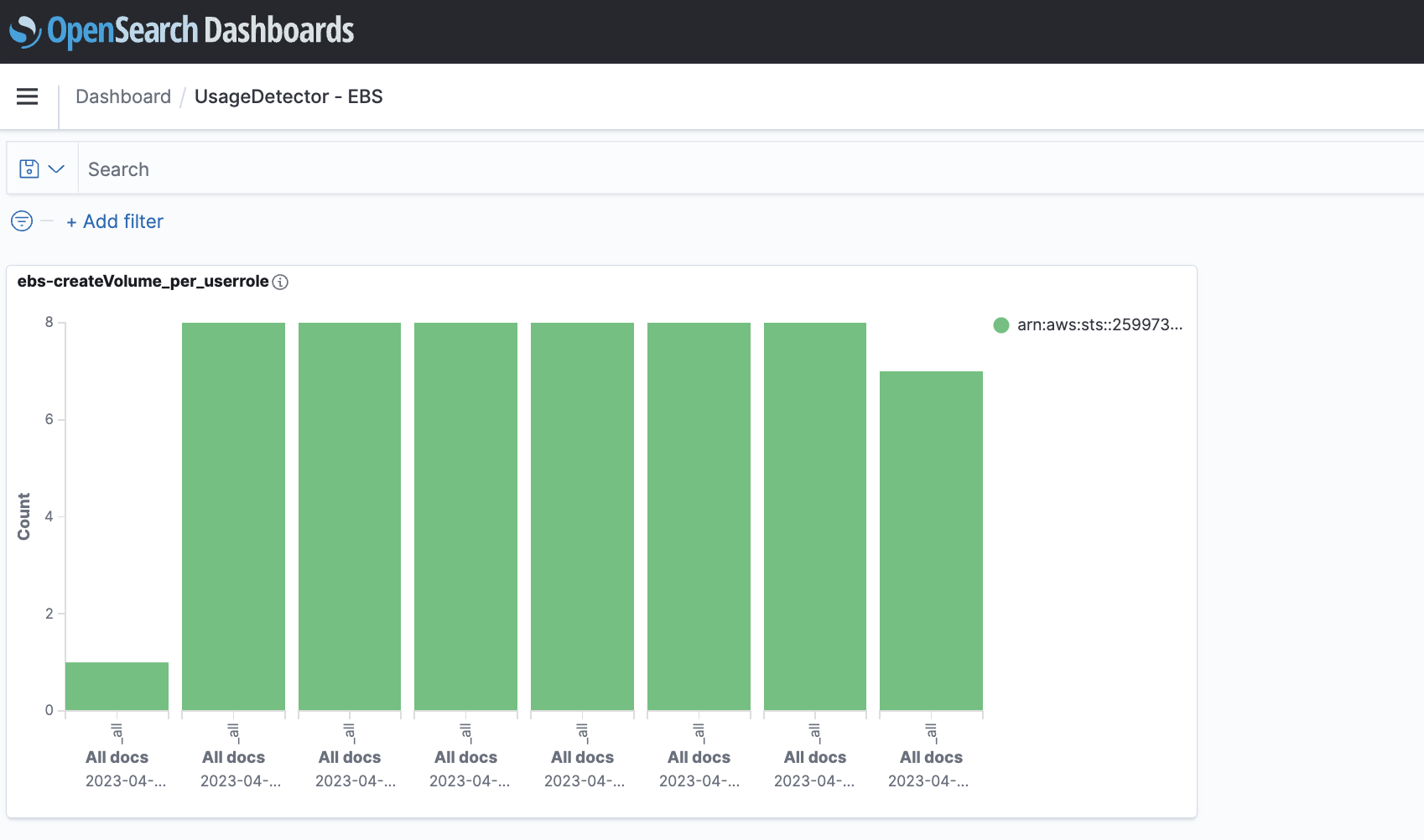Image resolution: width=1424 pixels, height=840 pixels.
Task: Click the Count y-axis title
Action: coord(23,516)
